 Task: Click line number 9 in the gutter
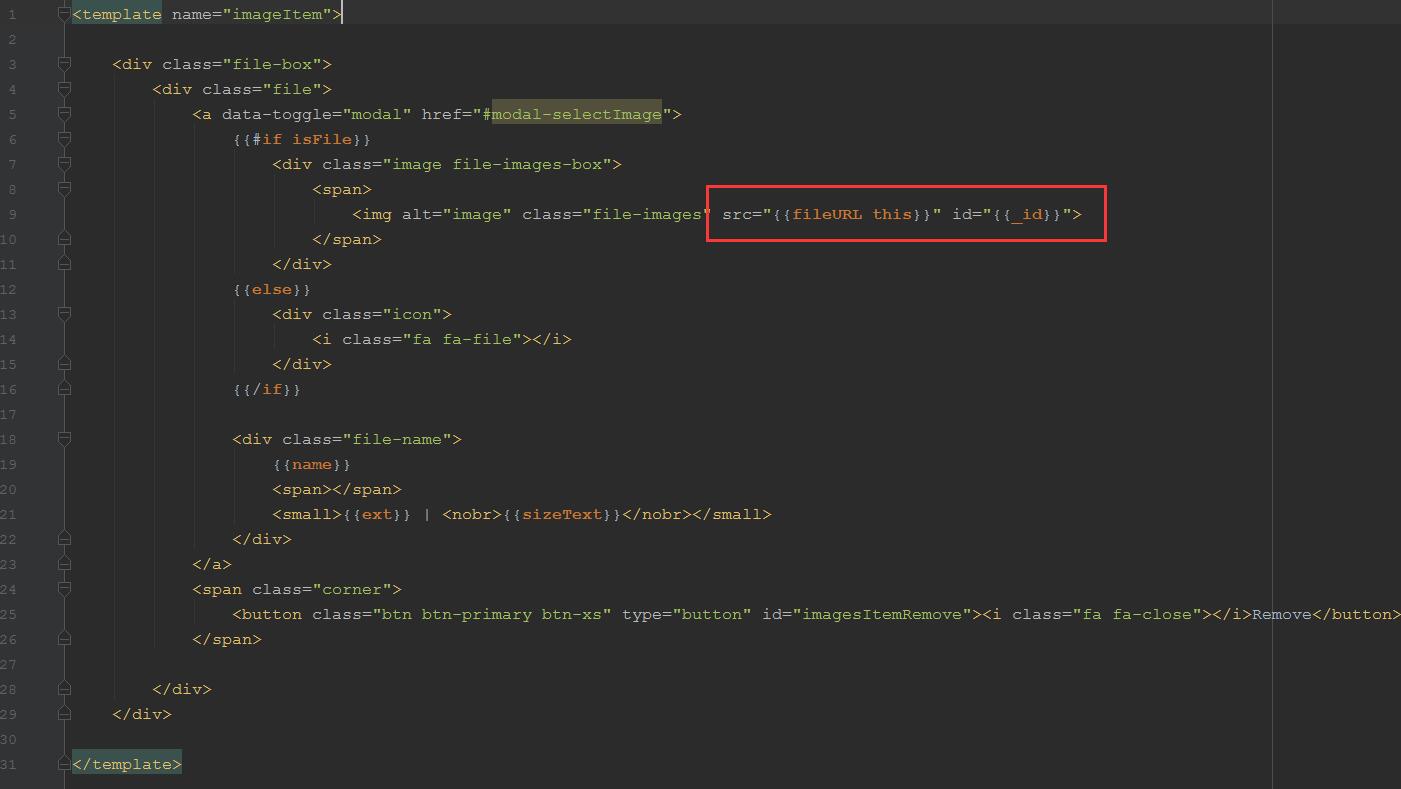click(13, 214)
